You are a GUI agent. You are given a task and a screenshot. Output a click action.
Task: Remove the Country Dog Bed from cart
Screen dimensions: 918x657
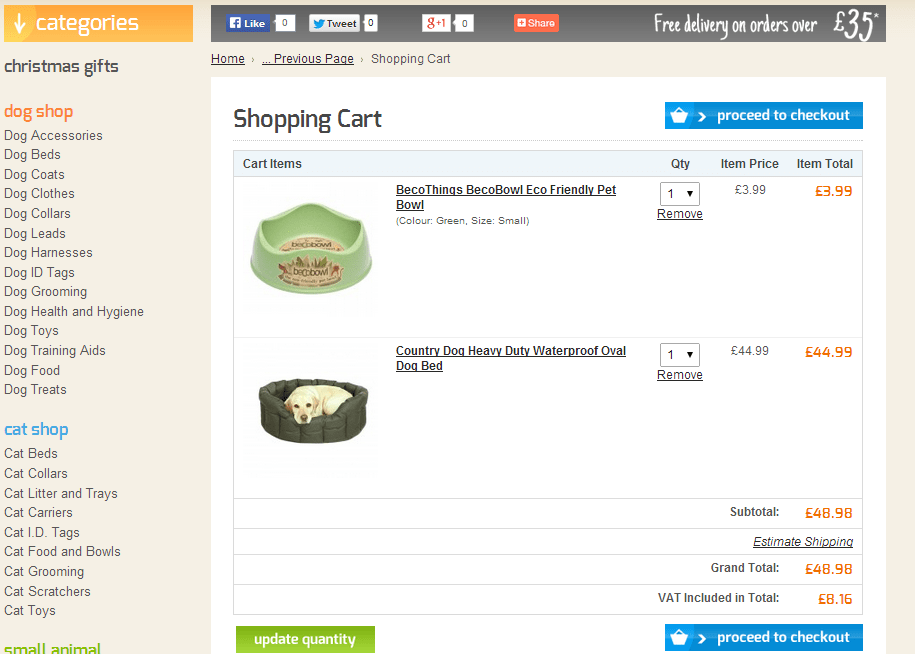click(679, 375)
